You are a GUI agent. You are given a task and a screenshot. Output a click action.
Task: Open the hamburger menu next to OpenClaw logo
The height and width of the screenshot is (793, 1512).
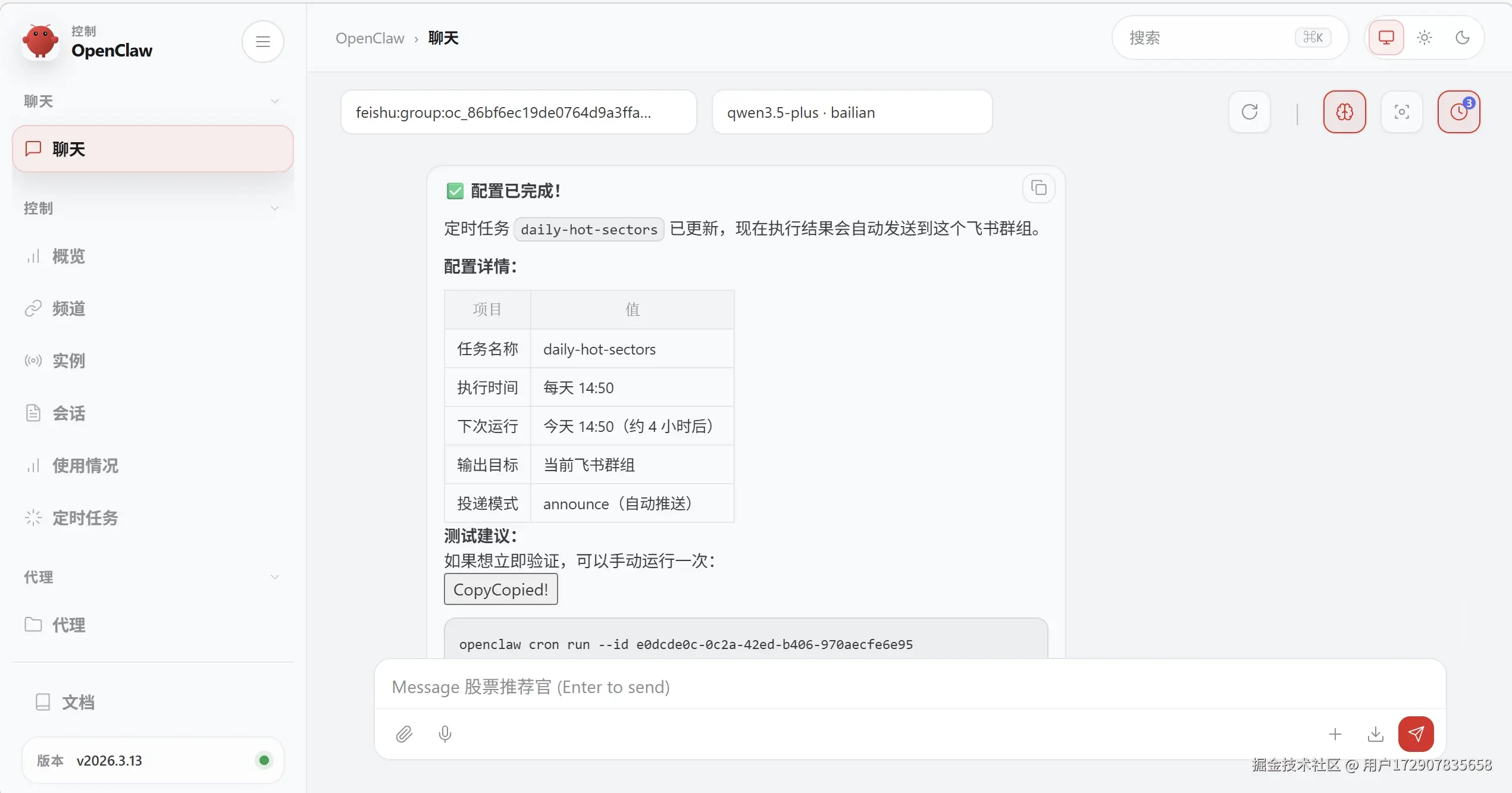[x=262, y=41]
